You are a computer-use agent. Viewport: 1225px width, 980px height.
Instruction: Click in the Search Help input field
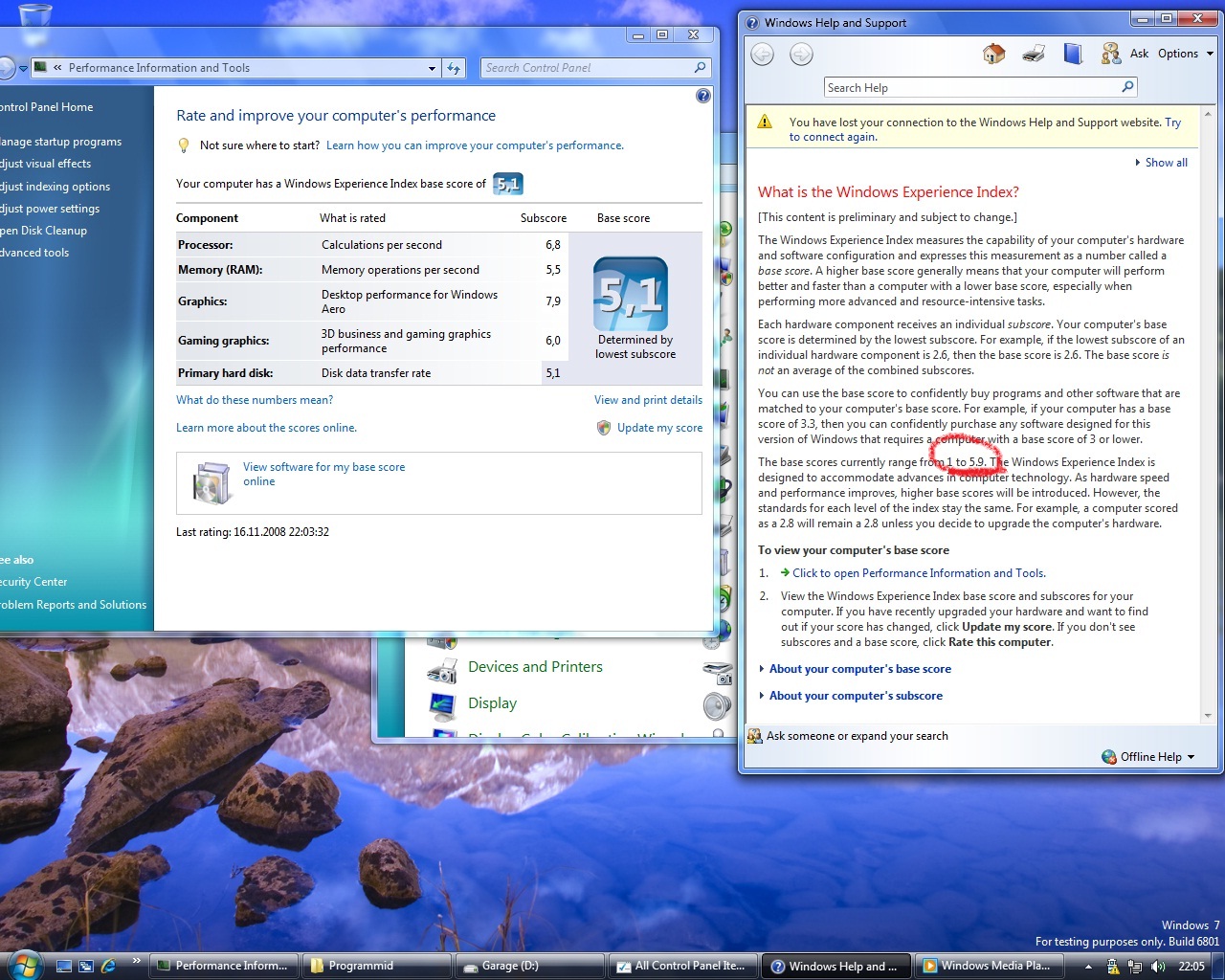(971, 88)
